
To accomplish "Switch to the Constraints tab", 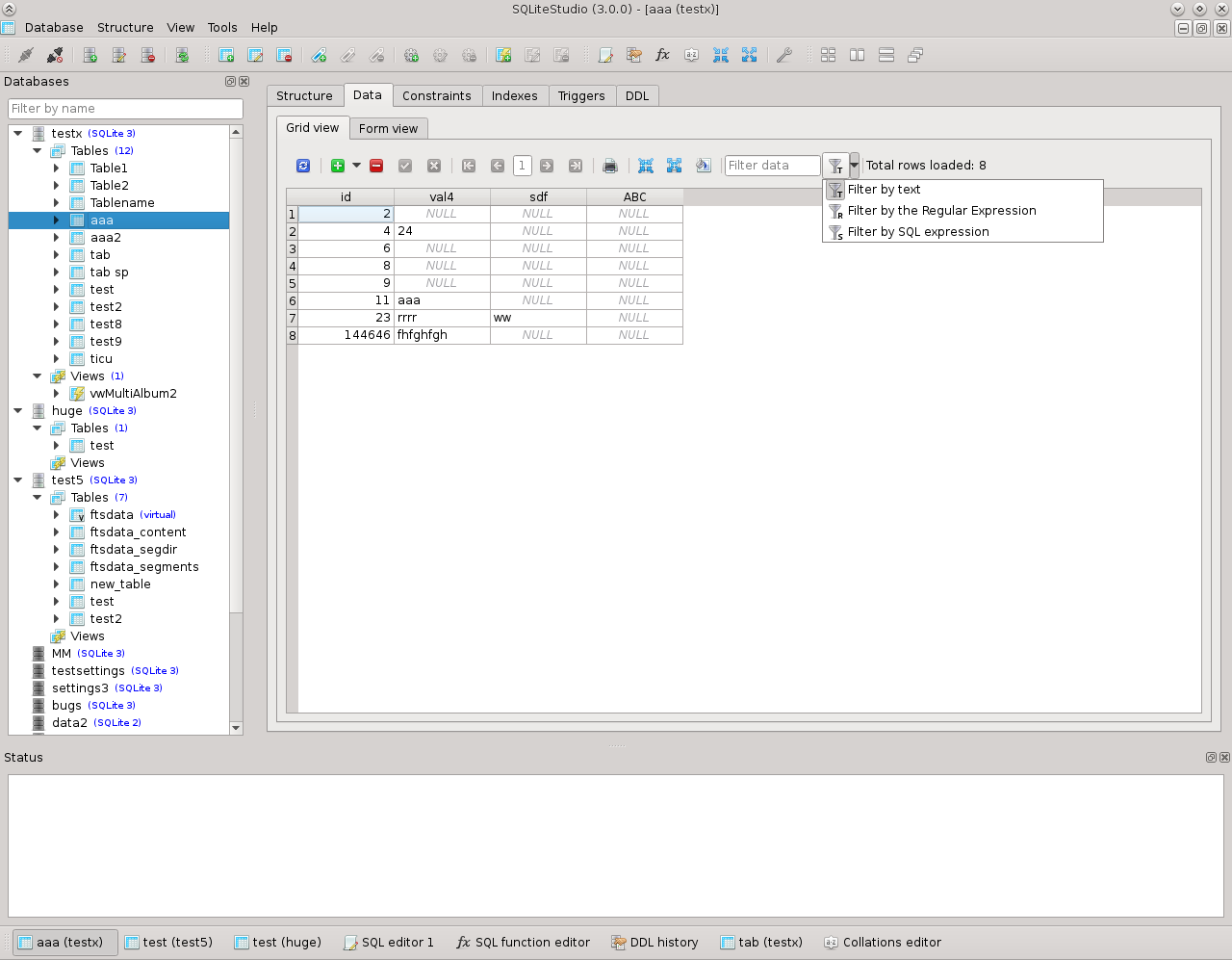I will [437, 95].
